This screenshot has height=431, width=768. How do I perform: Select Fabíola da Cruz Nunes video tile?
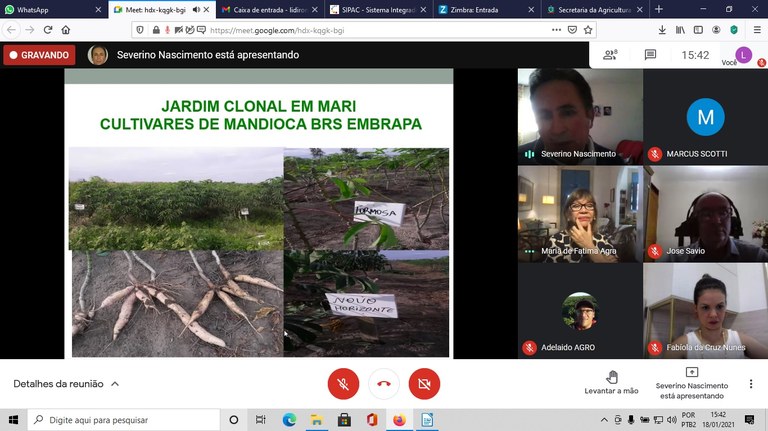click(x=705, y=310)
